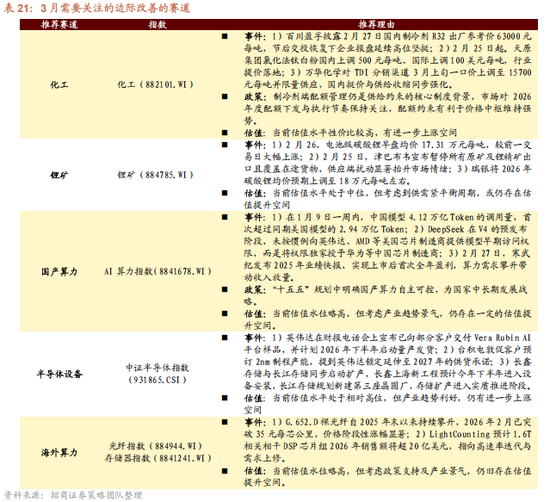This screenshot has width=550, height=502.
Task: Click the source note '资料来源: 招商证券策略团队整理'
Action: 73,495
